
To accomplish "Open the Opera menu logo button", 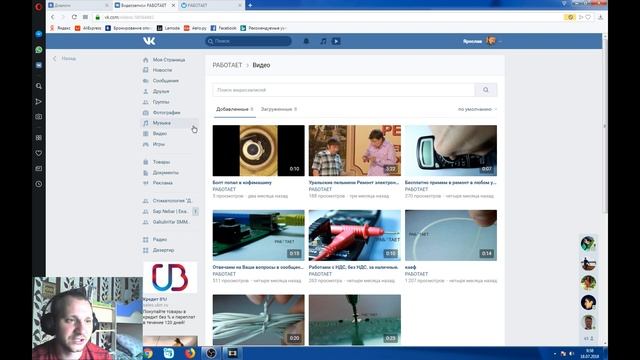I will point(38,7).
